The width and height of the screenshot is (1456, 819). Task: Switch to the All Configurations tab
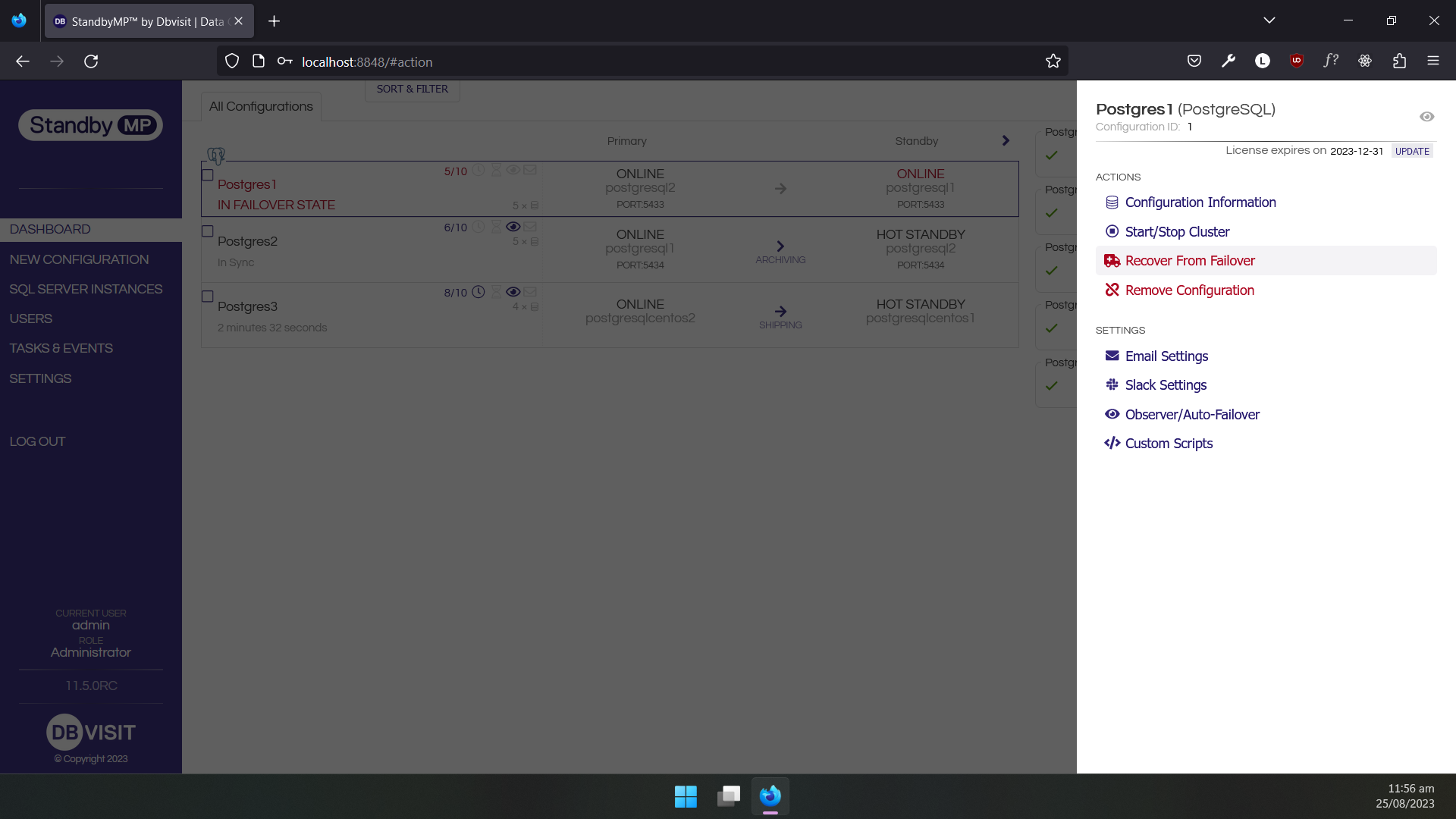click(x=260, y=106)
